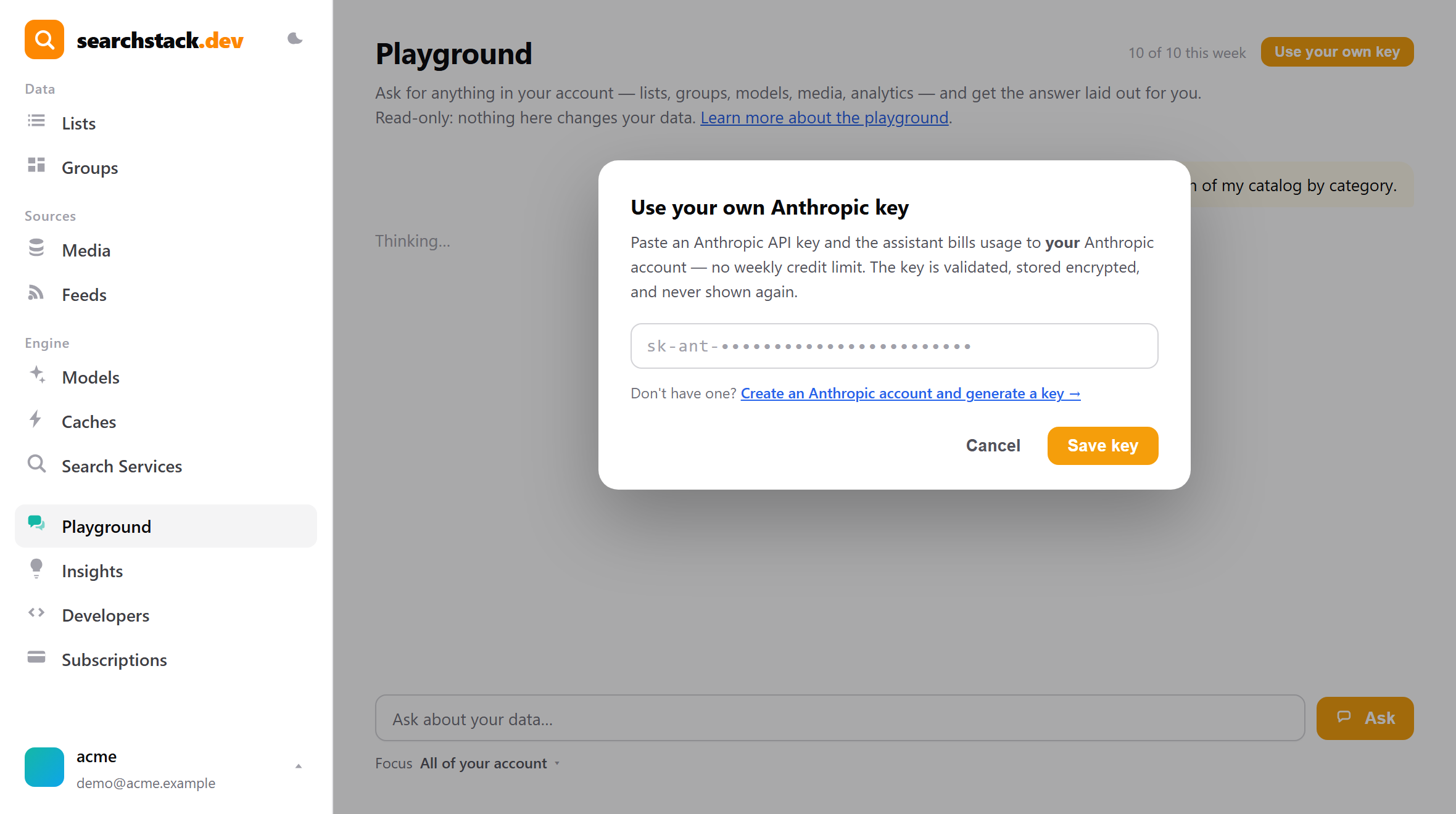Click the searchstack orange search logo icon

click(44, 39)
